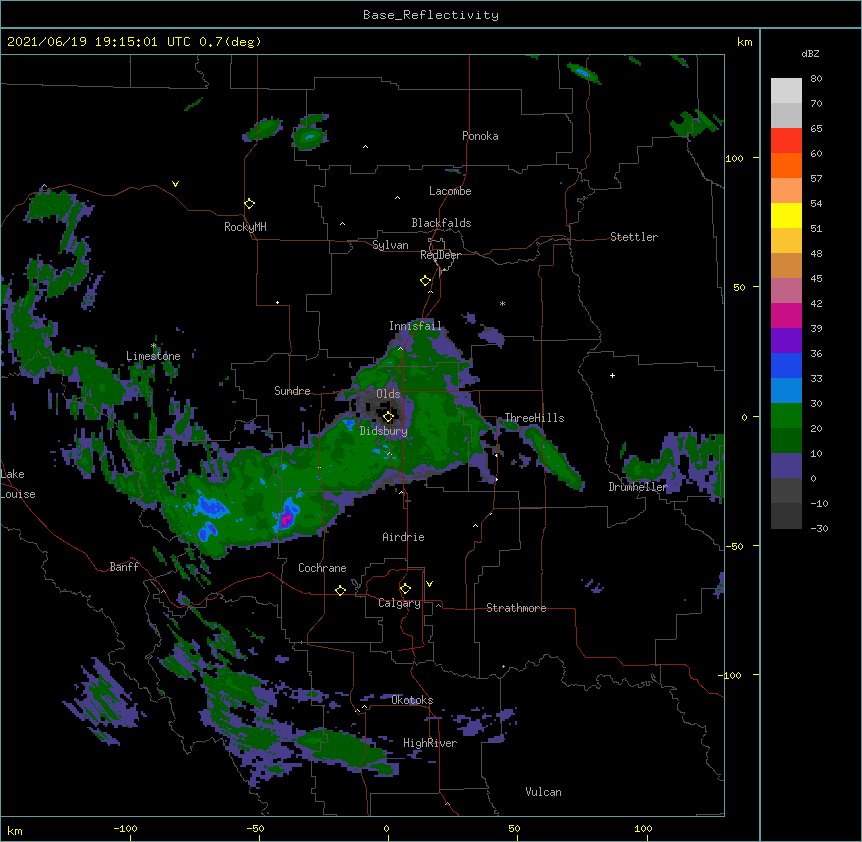862x842 pixels.
Task: Select the Lacombe city label
Action: point(450,191)
